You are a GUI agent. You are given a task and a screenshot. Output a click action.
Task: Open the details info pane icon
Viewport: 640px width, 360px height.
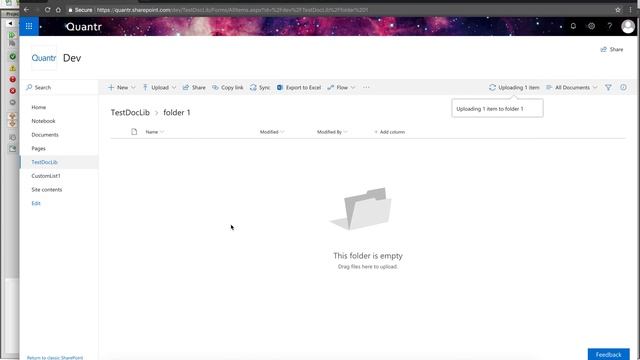pos(623,87)
